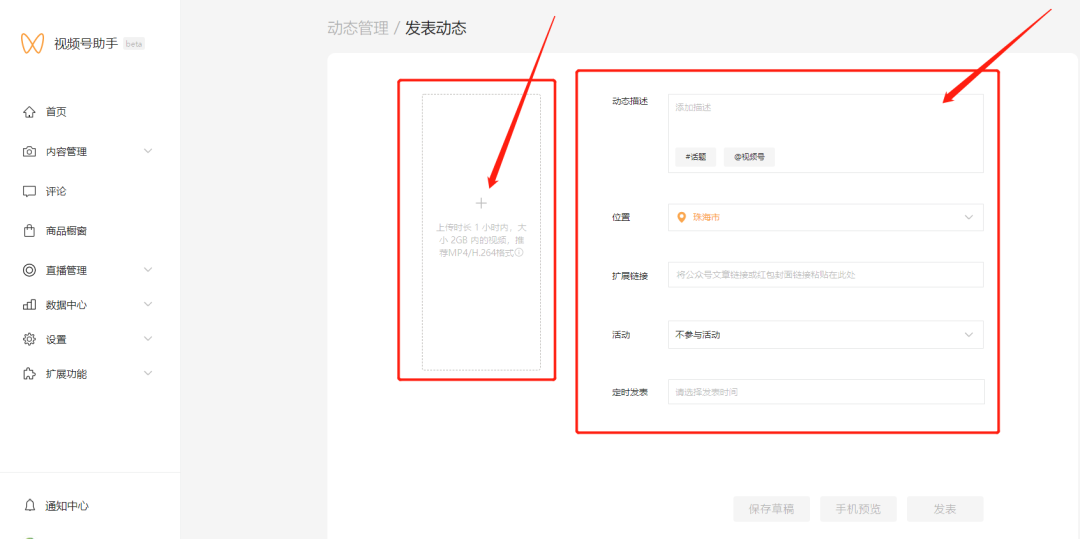Click the 设置 gear icon

point(29,339)
